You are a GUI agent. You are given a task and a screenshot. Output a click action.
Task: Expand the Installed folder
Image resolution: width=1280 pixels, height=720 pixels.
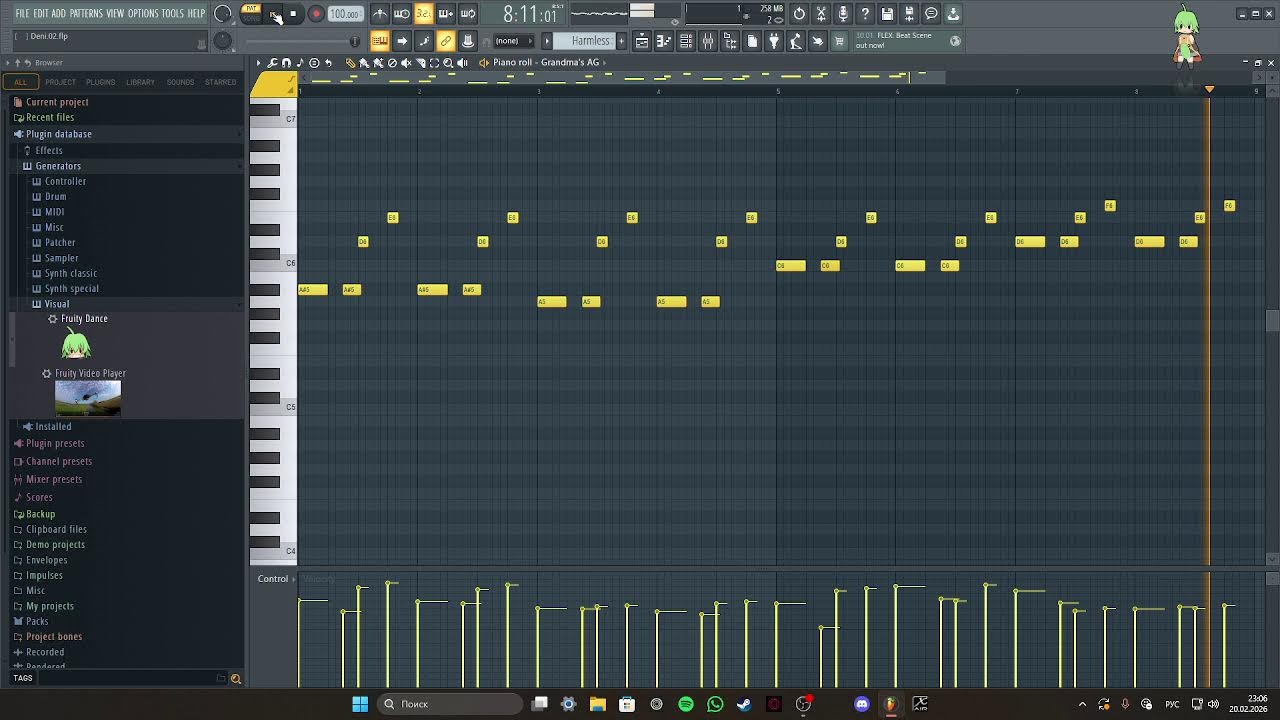53,426
